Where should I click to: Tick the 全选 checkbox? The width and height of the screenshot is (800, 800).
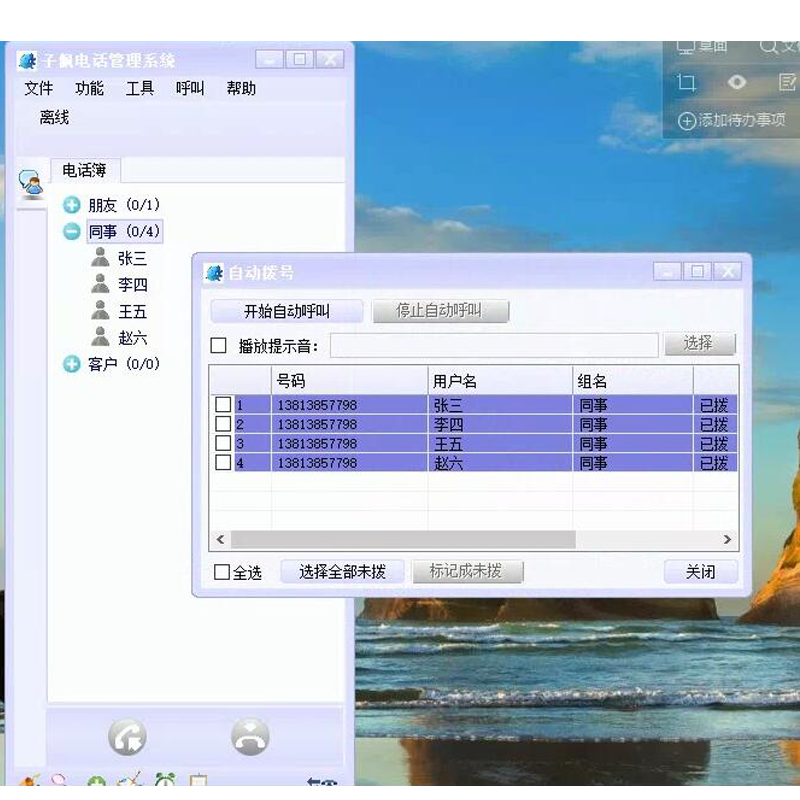point(222,572)
